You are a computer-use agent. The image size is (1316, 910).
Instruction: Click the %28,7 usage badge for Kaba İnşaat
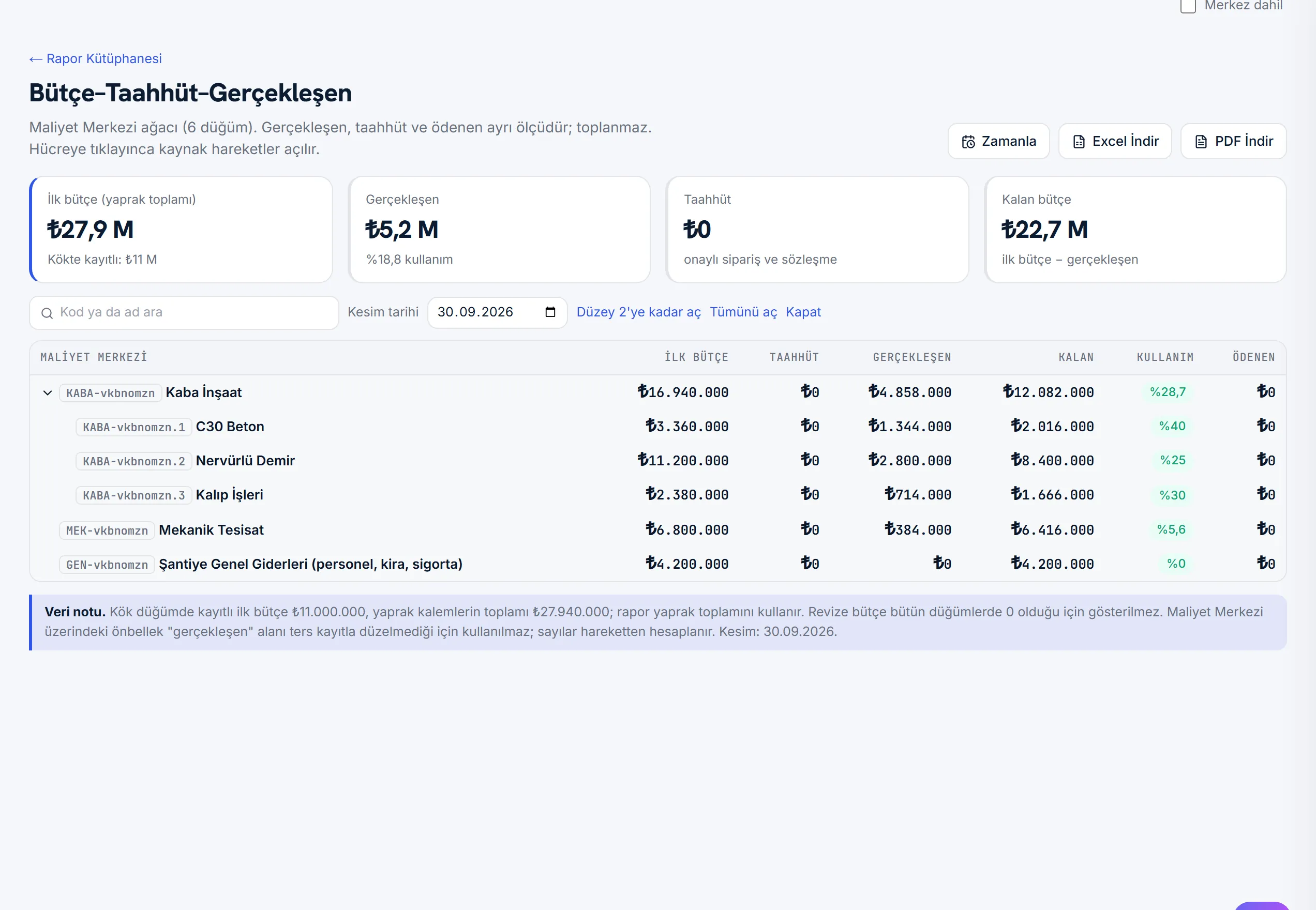pyautogui.click(x=1167, y=392)
